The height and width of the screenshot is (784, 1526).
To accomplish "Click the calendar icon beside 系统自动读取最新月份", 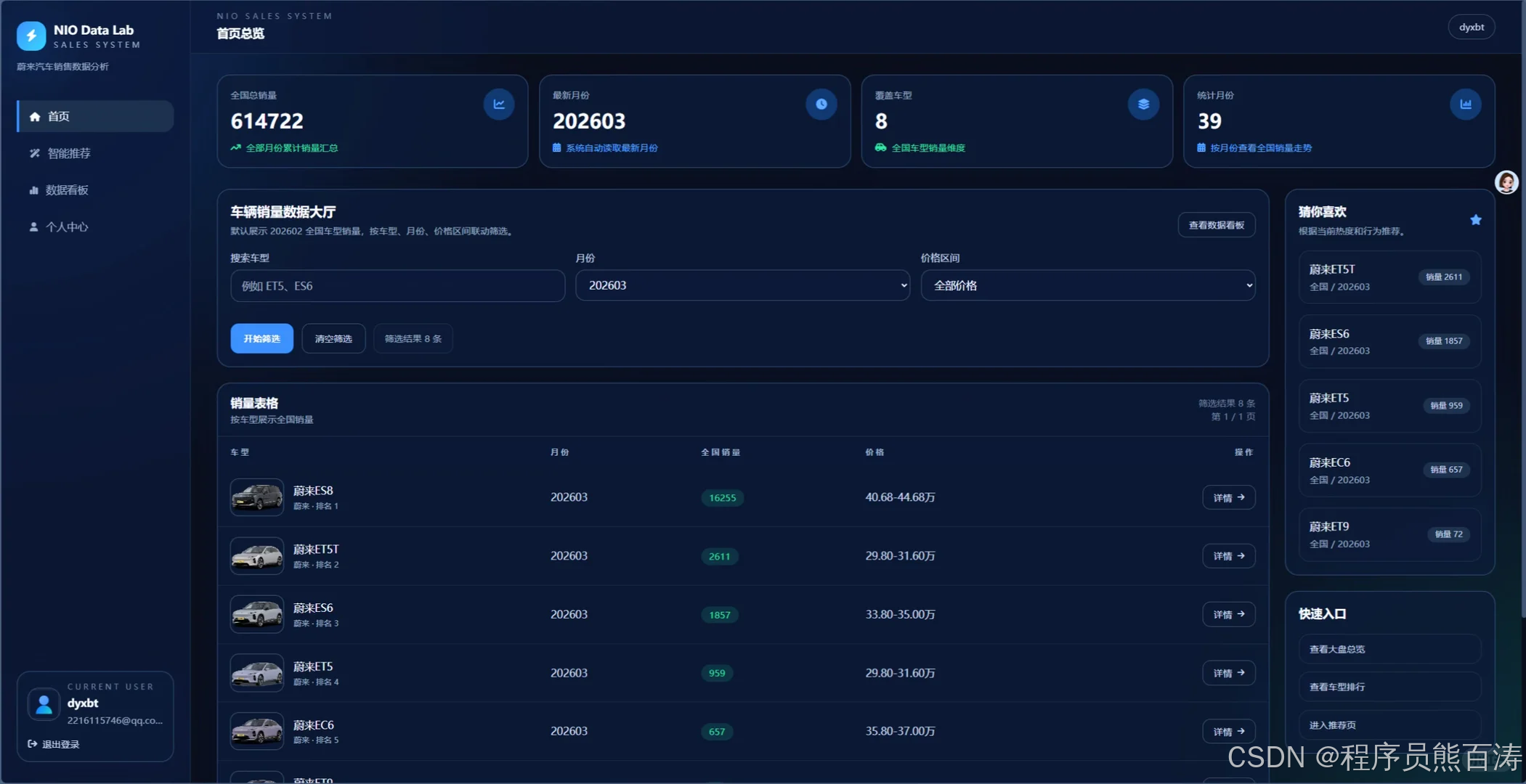I will (x=557, y=147).
